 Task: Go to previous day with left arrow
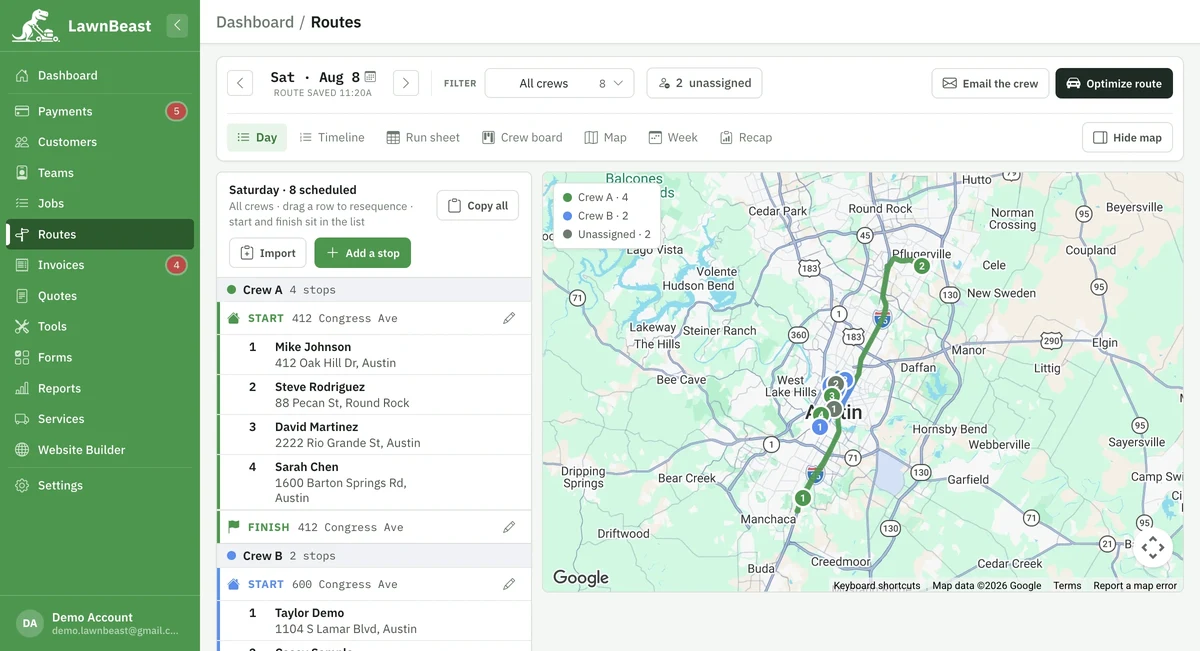click(240, 83)
